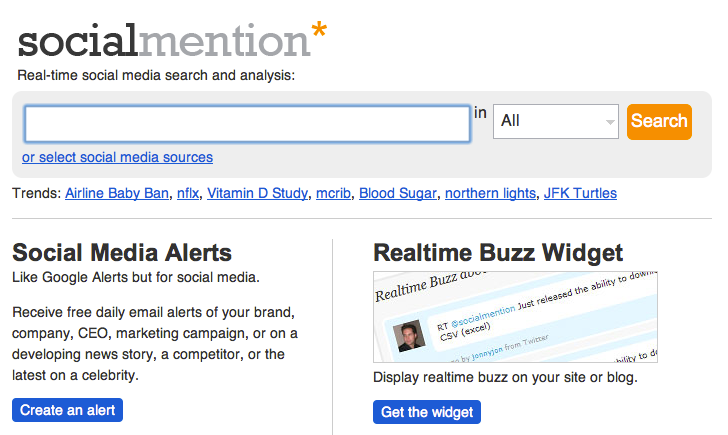Open the Vitamin D Study trend

[257, 193]
